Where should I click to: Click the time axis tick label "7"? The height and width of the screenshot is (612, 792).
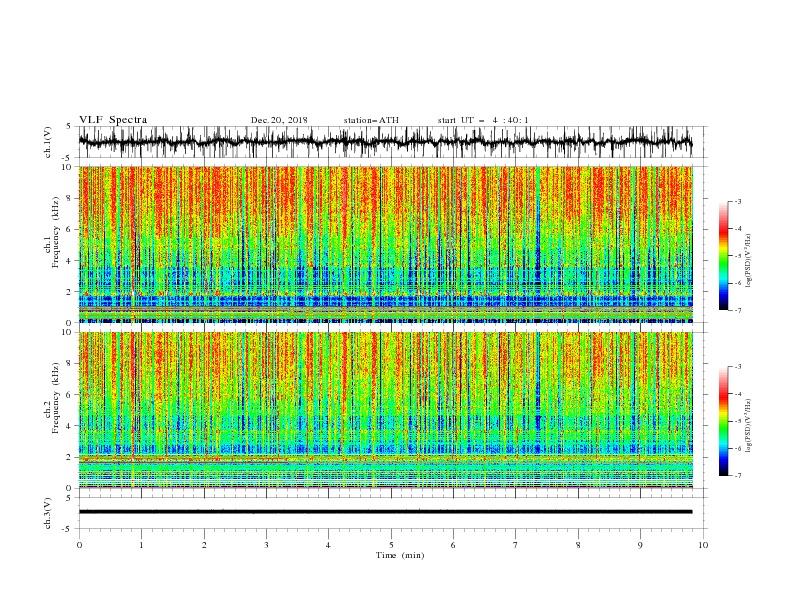coord(516,545)
